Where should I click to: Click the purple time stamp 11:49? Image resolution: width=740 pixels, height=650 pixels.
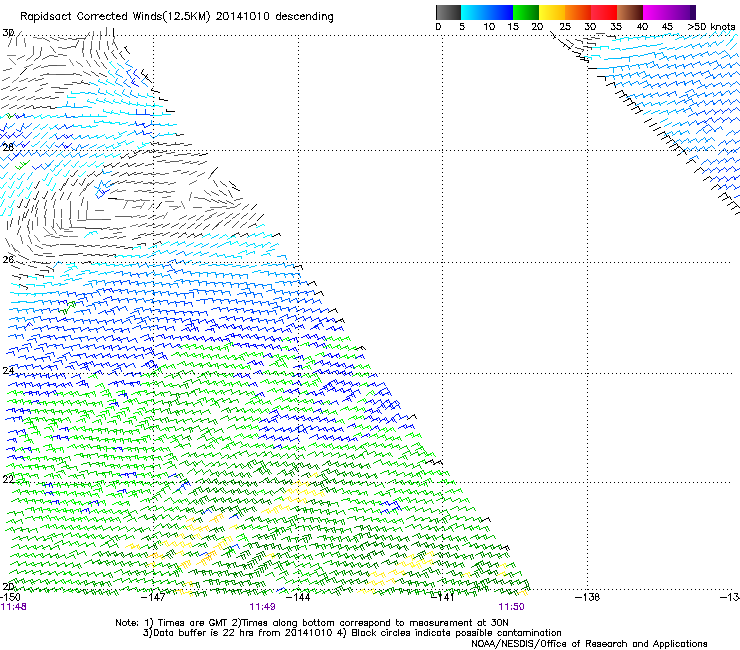click(x=262, y=607)
